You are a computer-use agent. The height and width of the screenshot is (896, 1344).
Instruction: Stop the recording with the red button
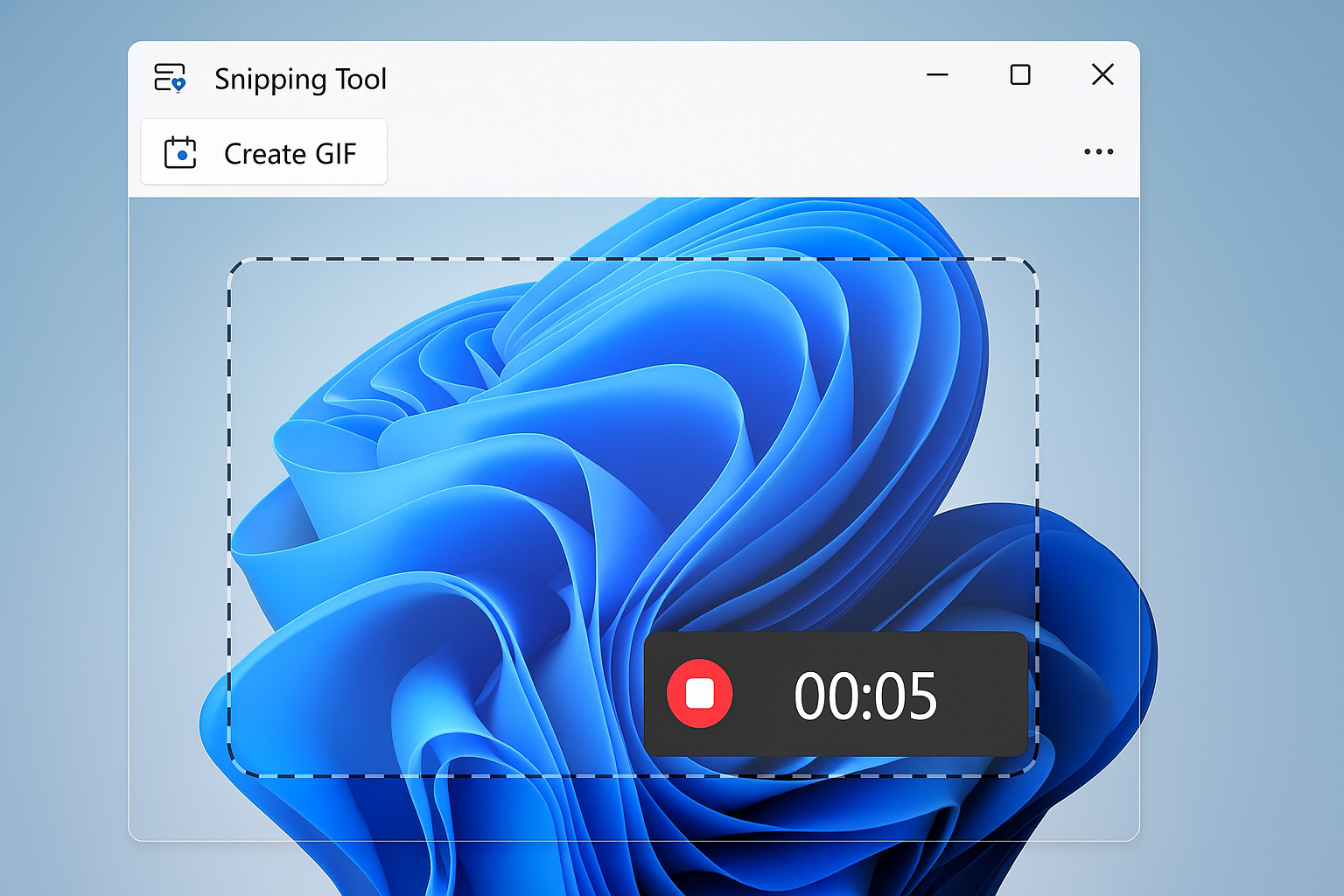coord(699,694)
